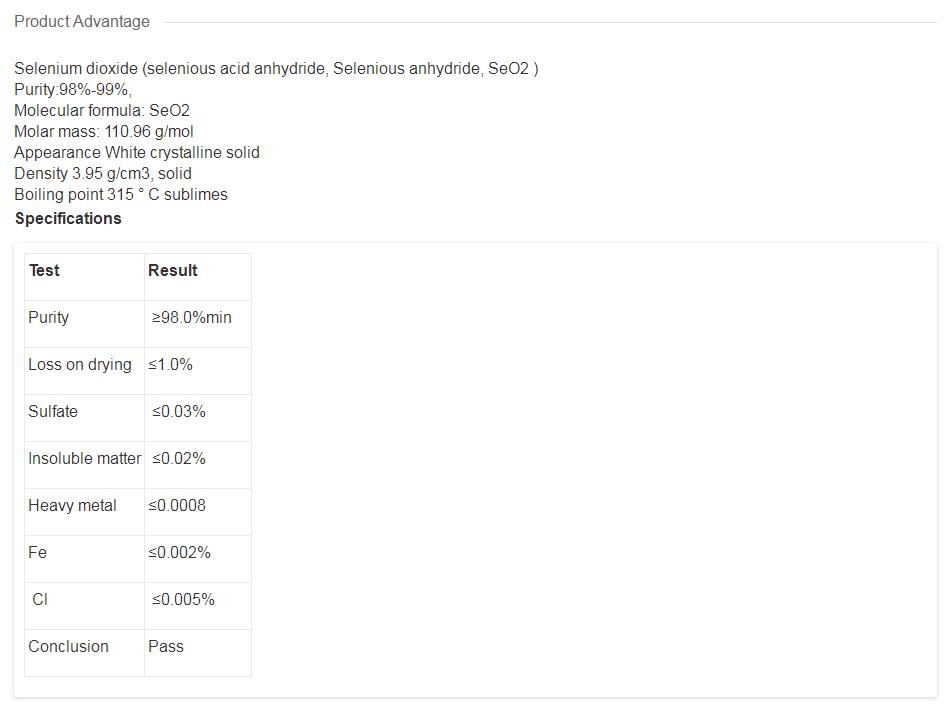This screenshot has height=711, width=952.
Task: Click the Product Advantage heading
Action: click(x=82, y=21)
